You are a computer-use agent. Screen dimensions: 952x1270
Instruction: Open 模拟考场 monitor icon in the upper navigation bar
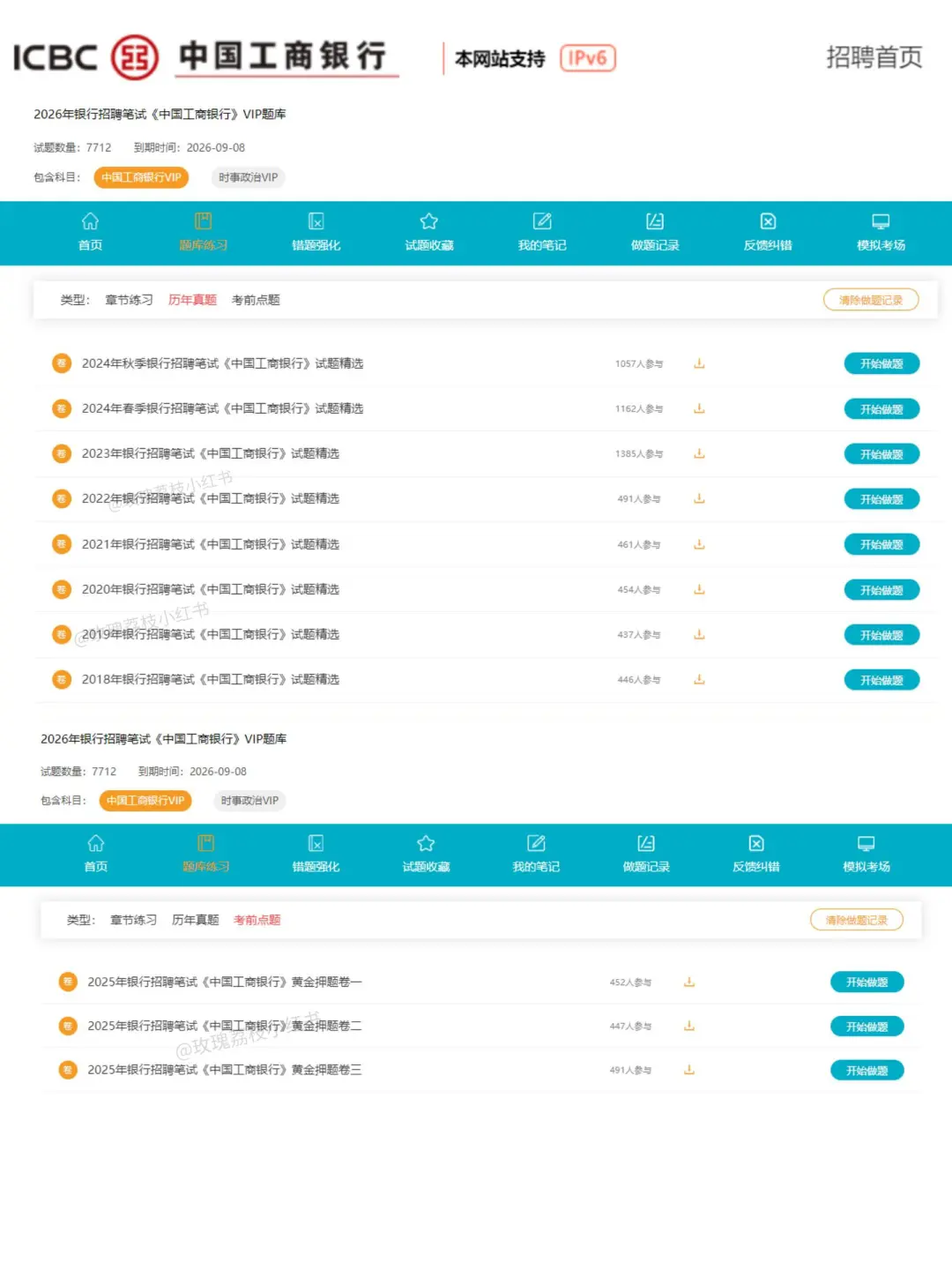tap(881, 221)
